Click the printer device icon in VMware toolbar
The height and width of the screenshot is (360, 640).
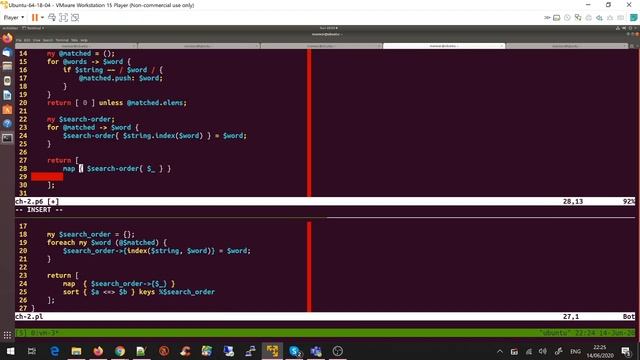point(589,18)
